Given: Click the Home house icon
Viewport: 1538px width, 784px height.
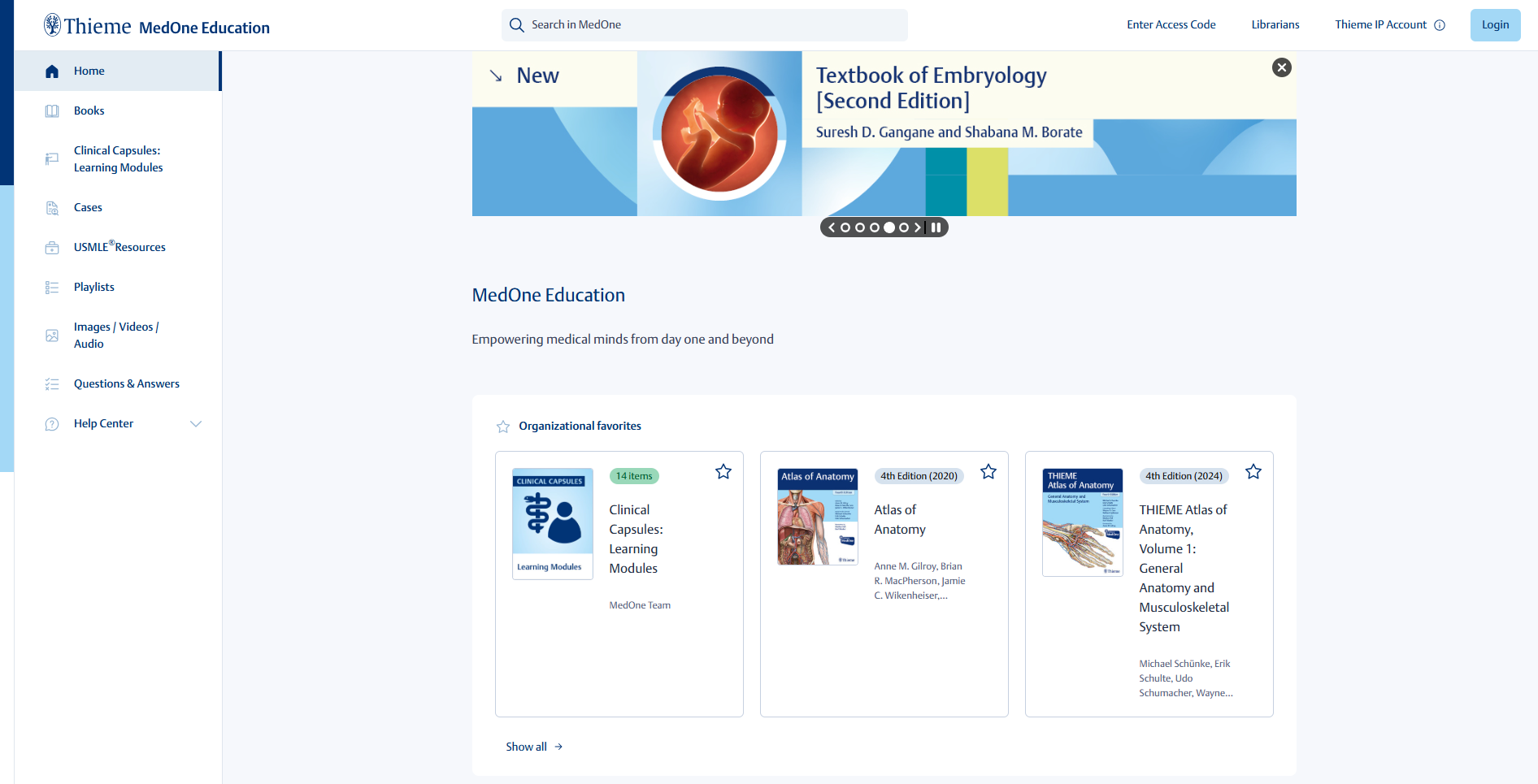Looking at the screenshot, I should [x=52, y=71].
